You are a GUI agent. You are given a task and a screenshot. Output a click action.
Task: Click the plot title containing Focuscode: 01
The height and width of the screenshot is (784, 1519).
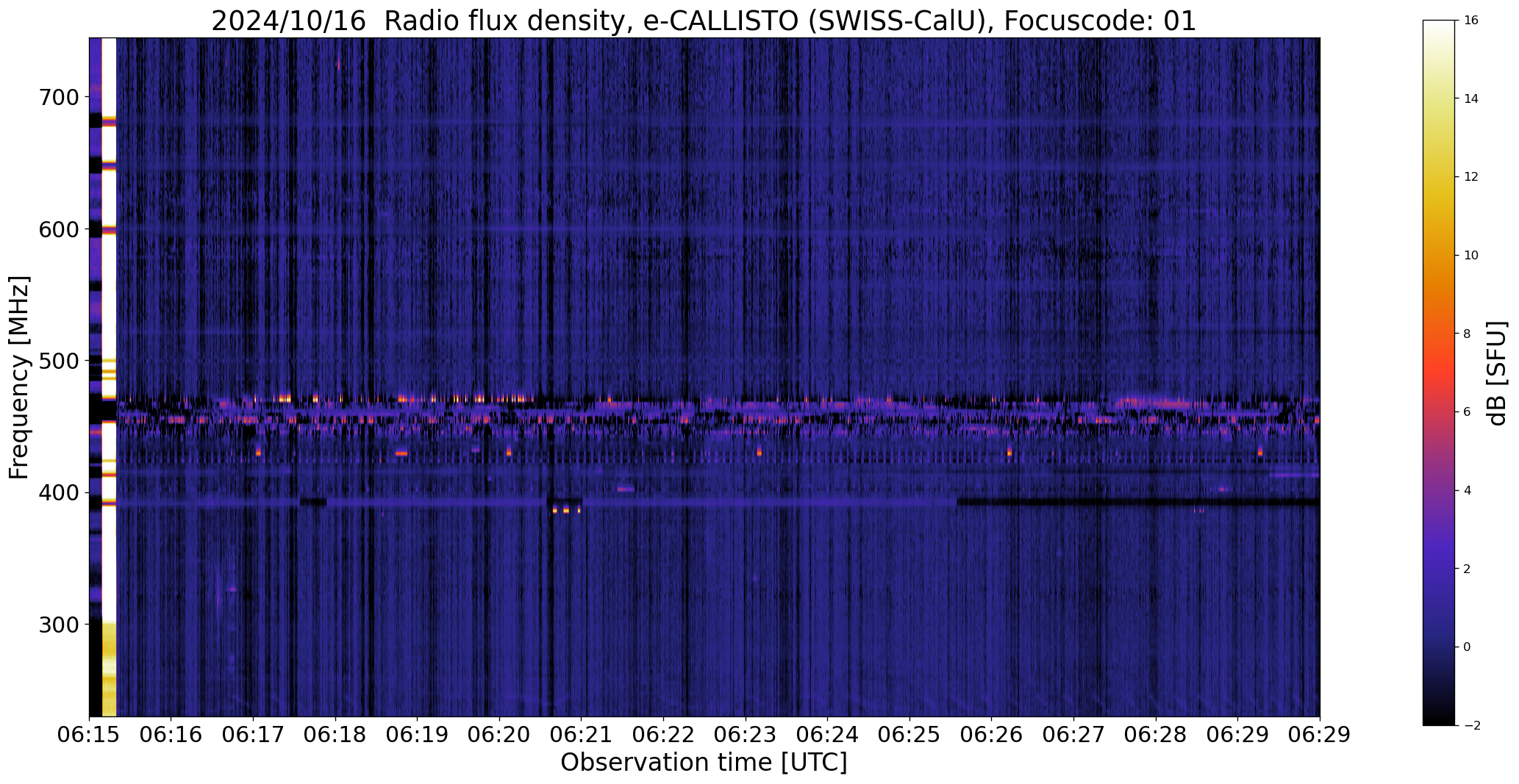tap(704, 21)
